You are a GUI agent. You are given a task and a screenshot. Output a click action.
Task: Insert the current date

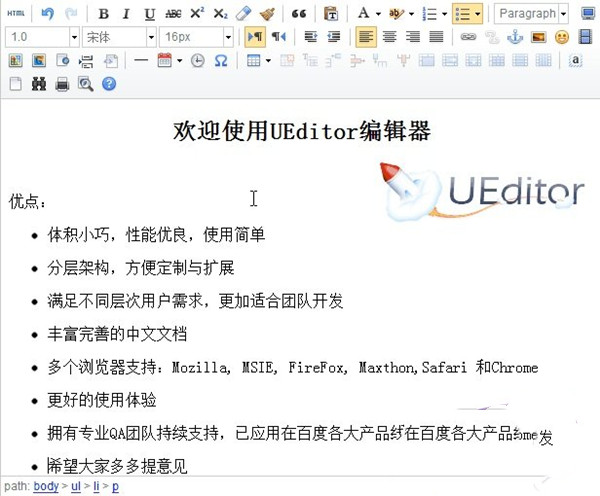coord(165,60)
